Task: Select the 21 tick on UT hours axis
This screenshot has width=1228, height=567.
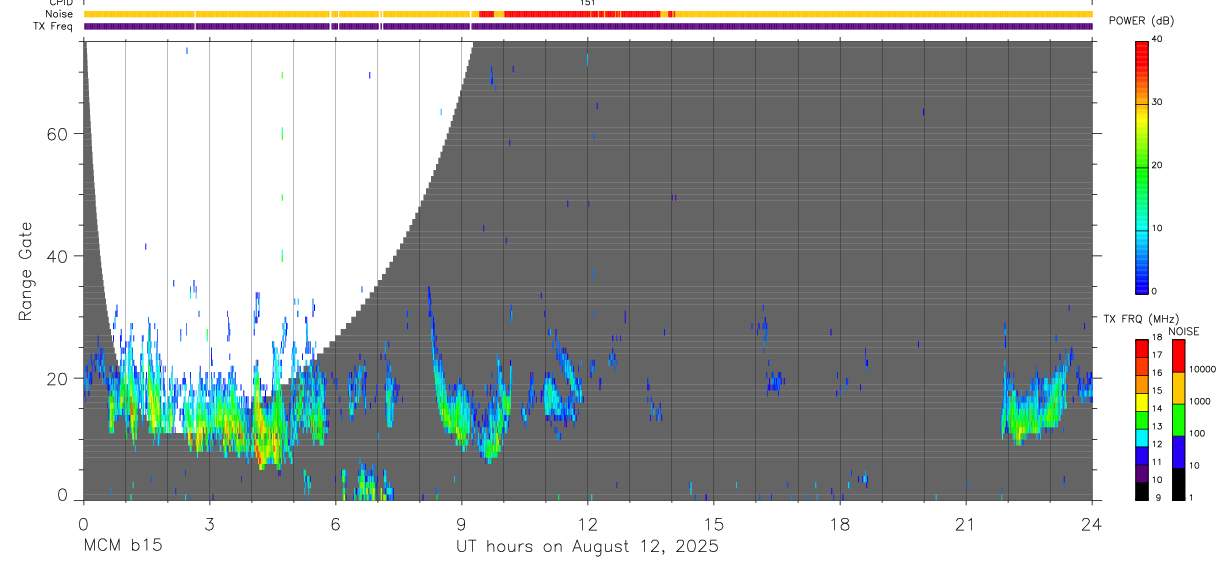Action: point(966,524)
